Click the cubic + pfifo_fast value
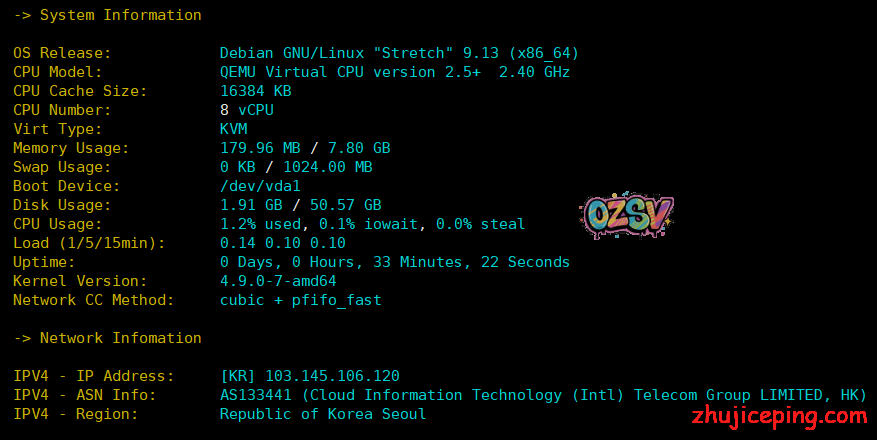 click(x=300, y=300)
